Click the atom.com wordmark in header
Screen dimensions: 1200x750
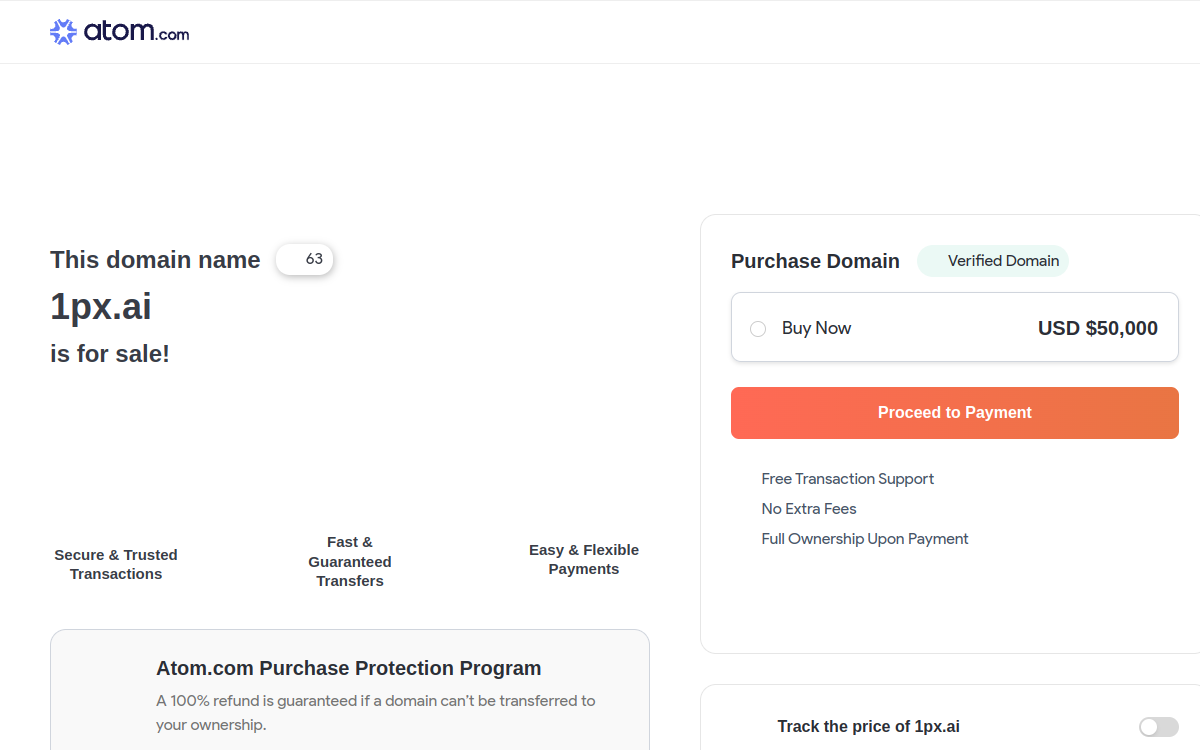pyautogui.click(x=136, y=32)
